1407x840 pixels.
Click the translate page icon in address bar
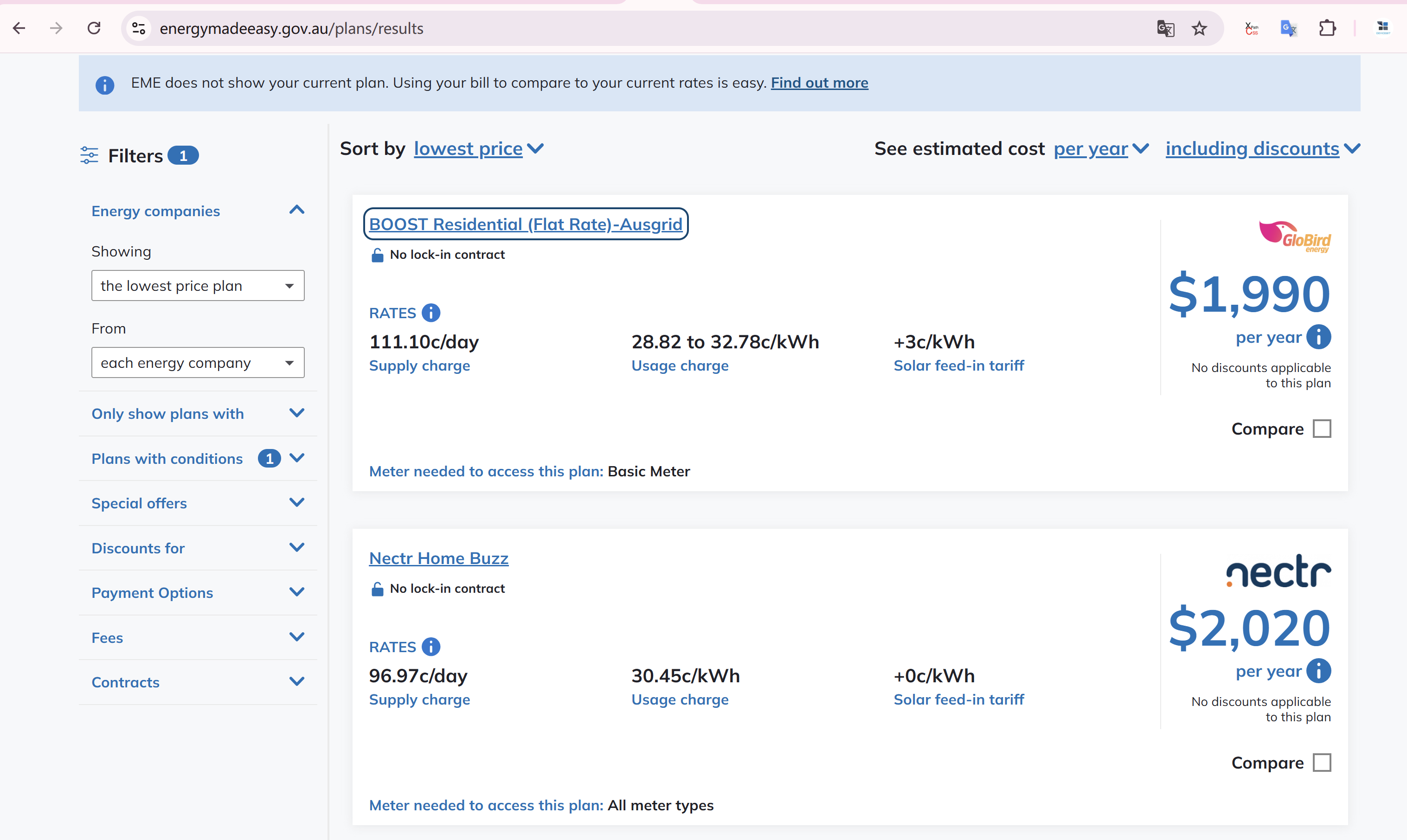pyautogui.click(x=1165, y=28)
